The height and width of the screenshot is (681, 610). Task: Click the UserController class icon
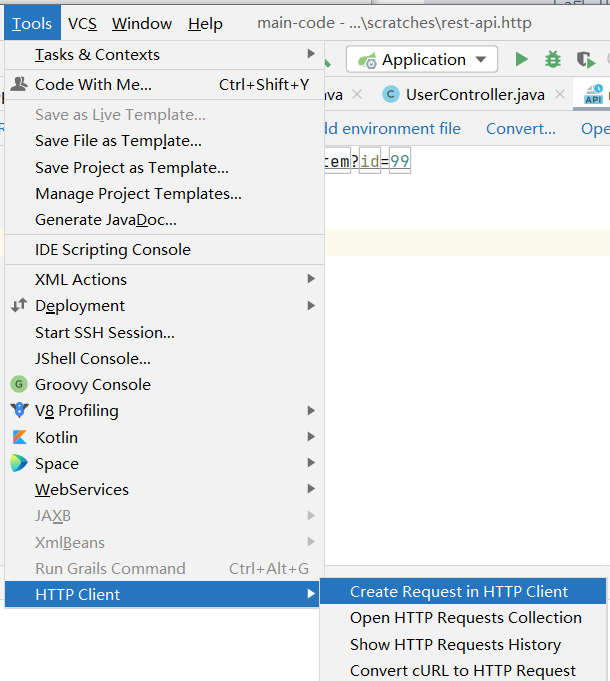pos(390,94)
